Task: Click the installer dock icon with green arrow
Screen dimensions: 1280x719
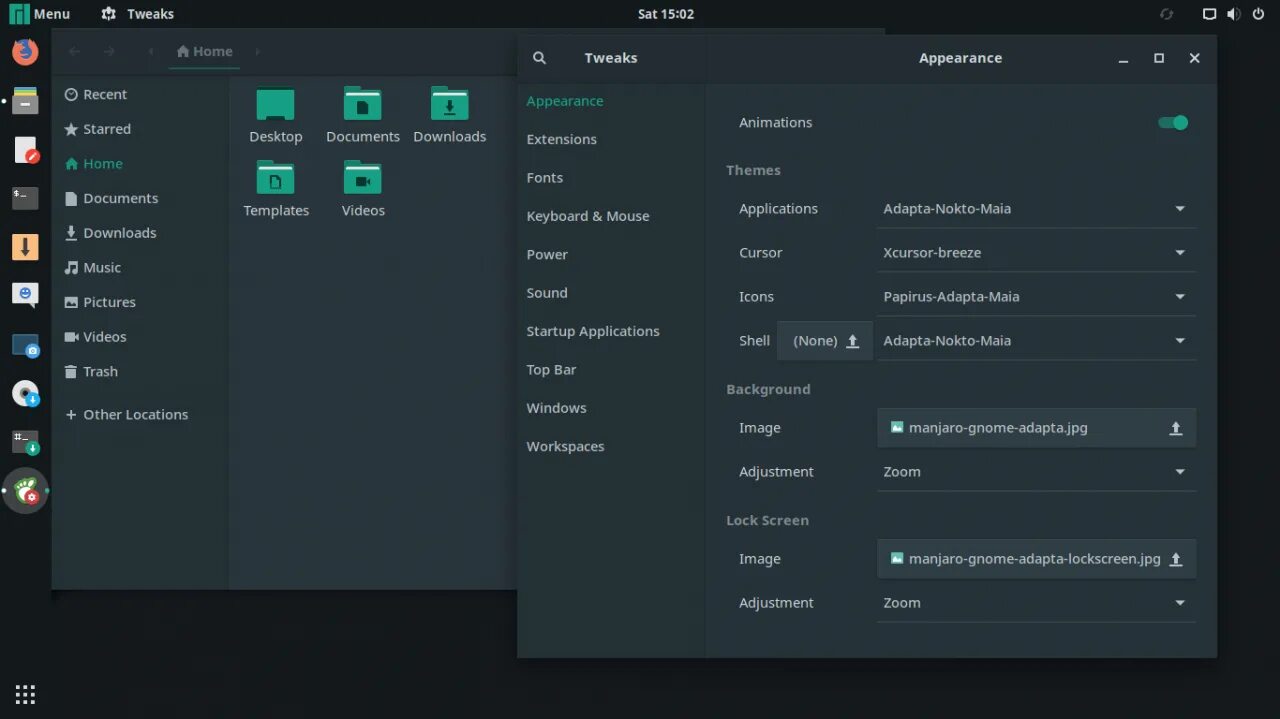Action: coord(25,442)
